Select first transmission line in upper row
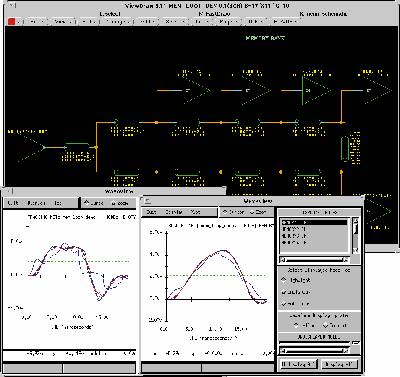 pyautogui.click(x=127, y=122)
